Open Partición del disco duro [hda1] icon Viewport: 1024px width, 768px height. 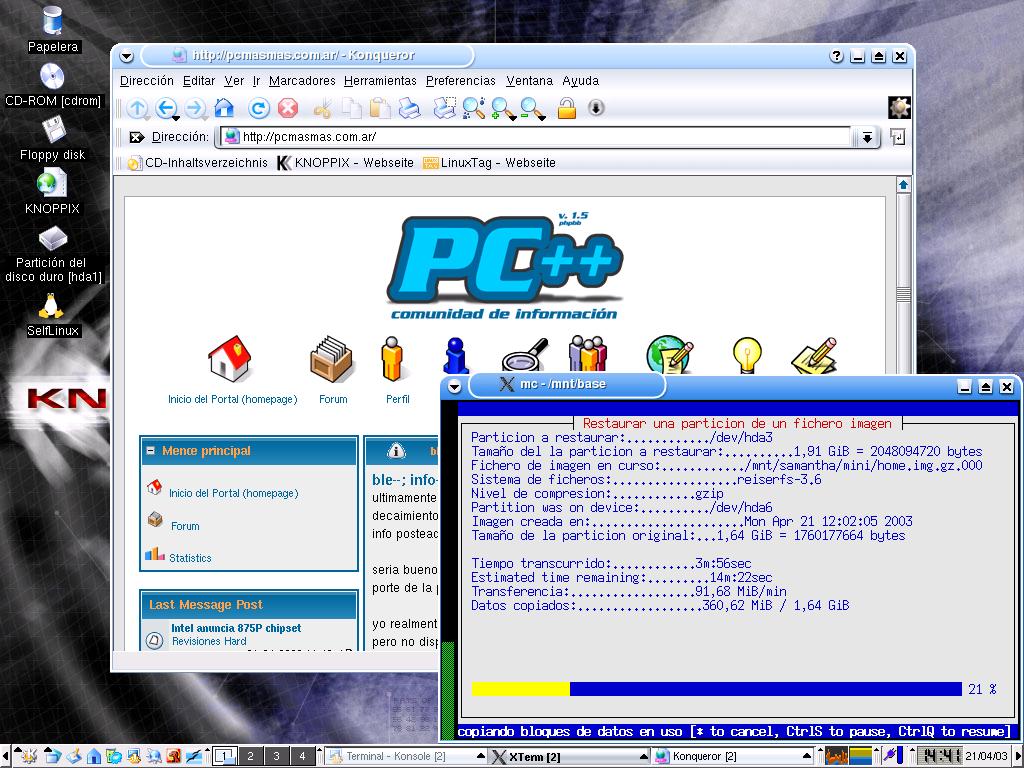[x=53, y=238]
